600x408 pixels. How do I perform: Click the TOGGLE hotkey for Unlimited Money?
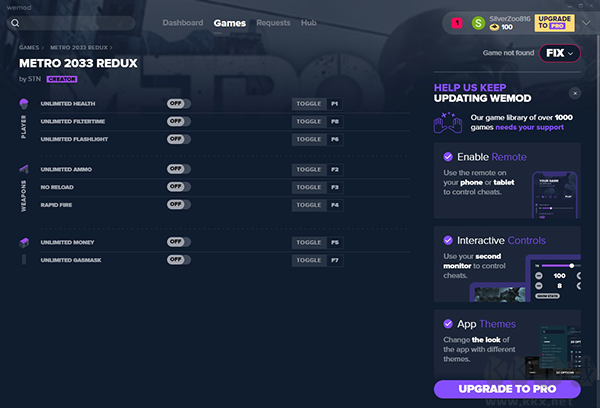point(309,242)
